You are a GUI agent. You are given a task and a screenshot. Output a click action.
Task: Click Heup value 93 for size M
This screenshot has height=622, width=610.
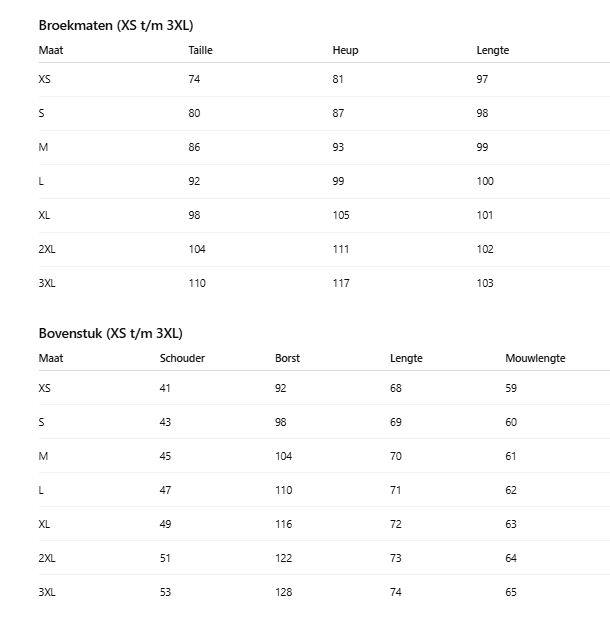pos(338,147)
